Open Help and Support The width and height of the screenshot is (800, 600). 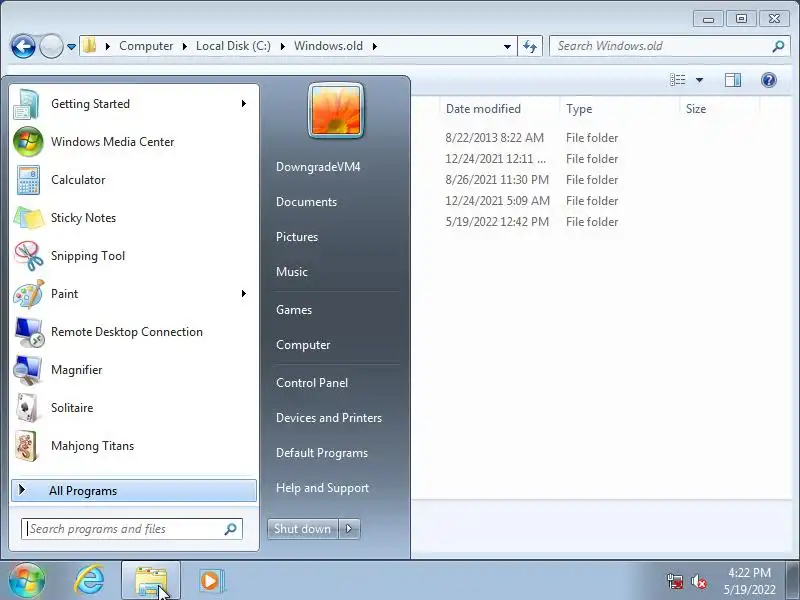(x=322, y=488)
